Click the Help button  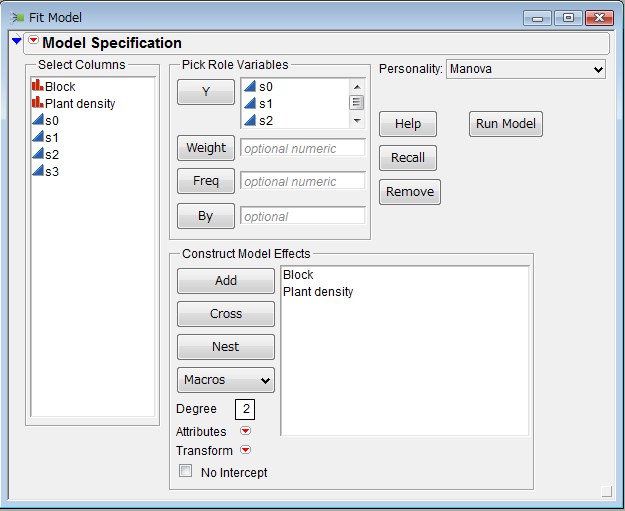click(x=408, y=124)
